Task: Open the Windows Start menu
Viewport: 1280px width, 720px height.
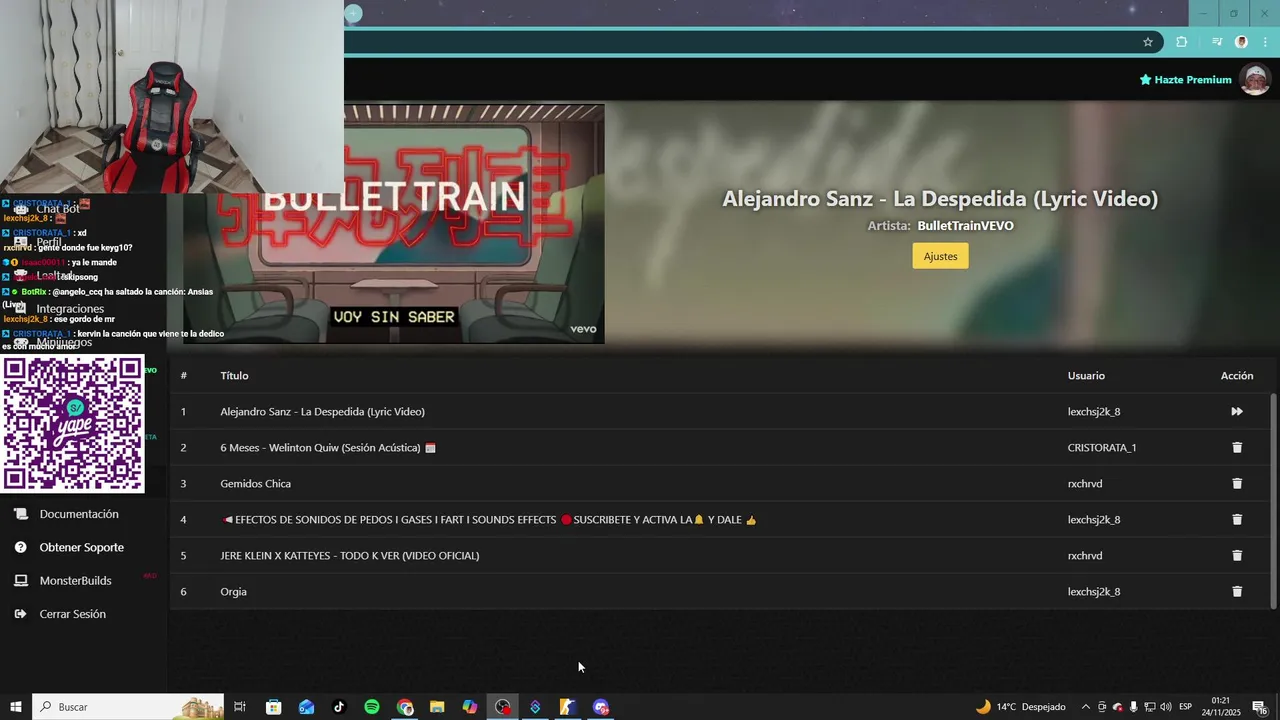Action: click(16, 707)
